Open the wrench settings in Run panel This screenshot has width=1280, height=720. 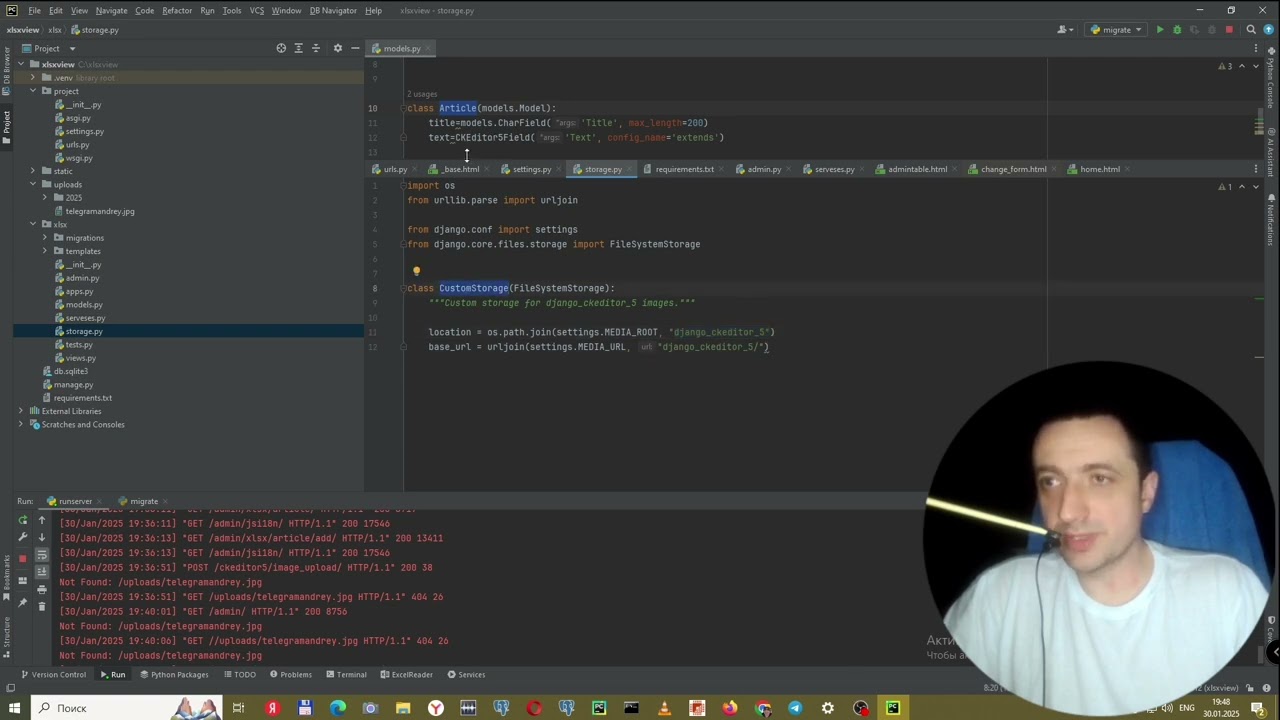(x=23, y=537)
